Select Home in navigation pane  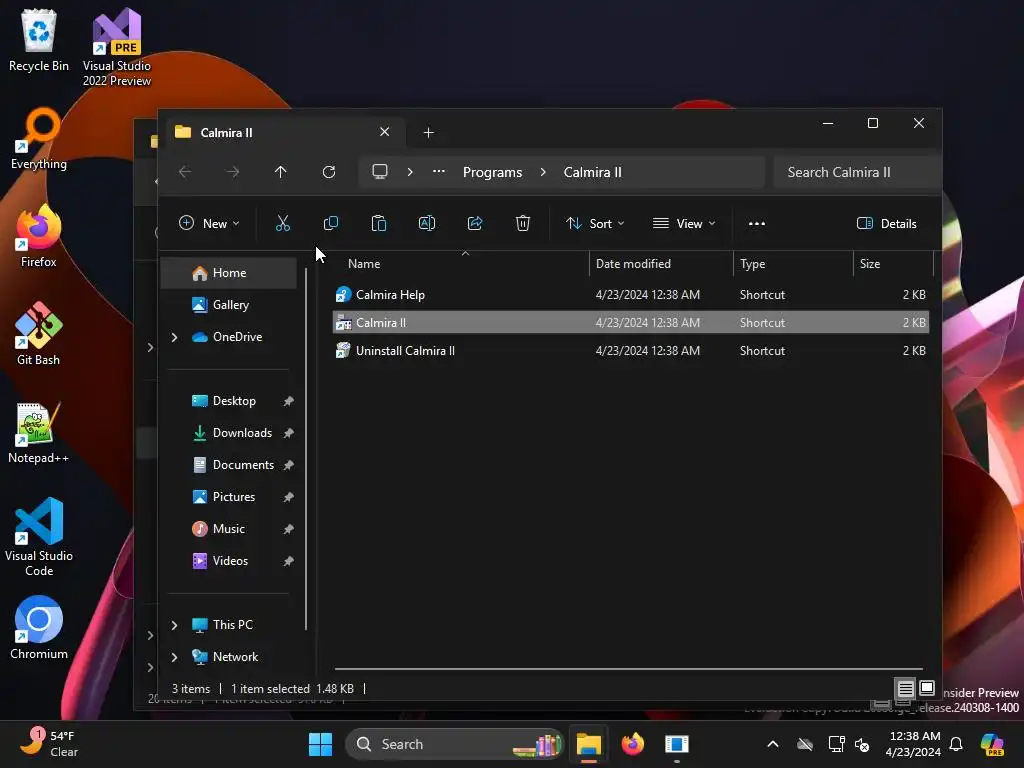(x=229, y=273)
